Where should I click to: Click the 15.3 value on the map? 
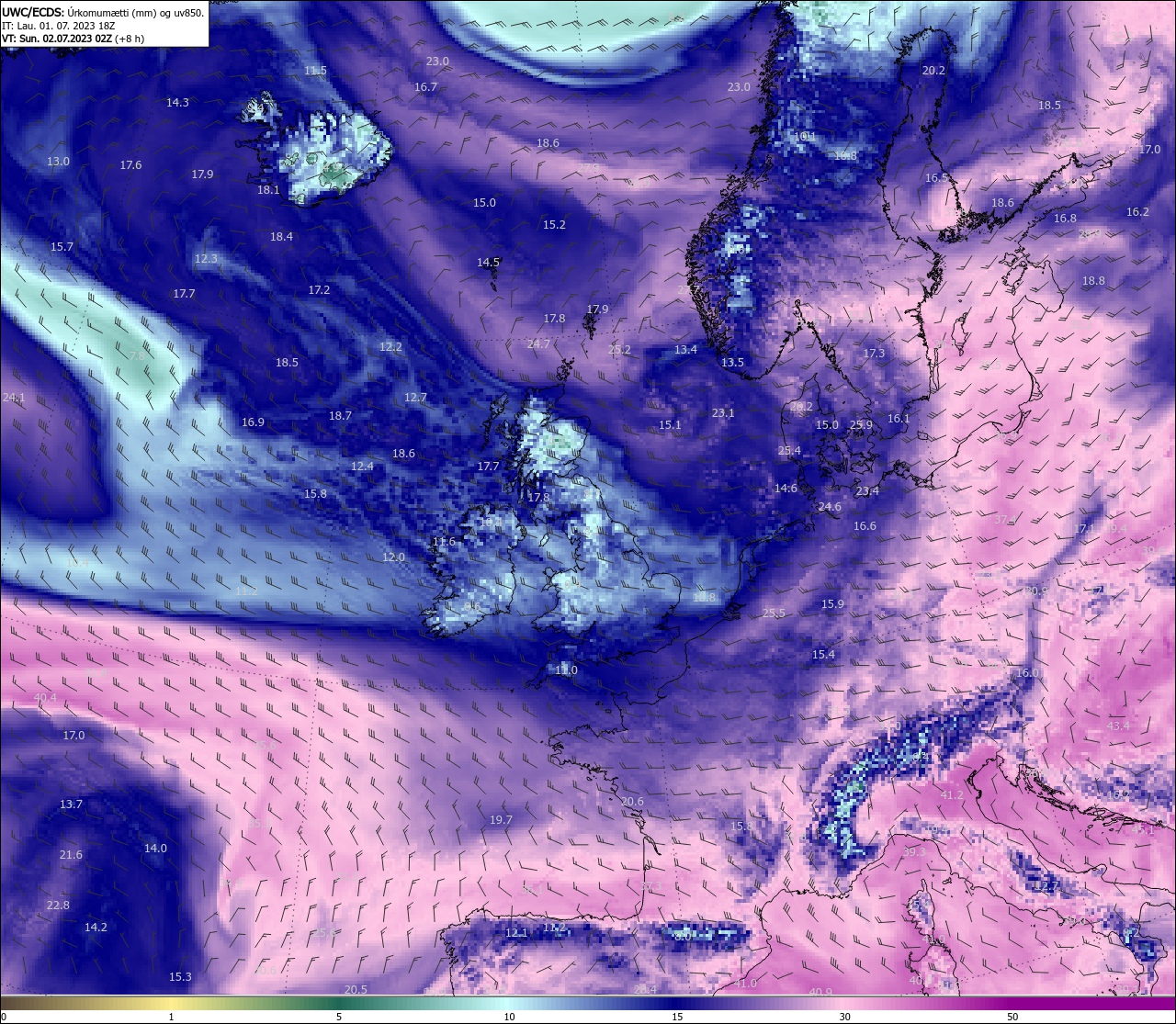(x=180, y=976)
